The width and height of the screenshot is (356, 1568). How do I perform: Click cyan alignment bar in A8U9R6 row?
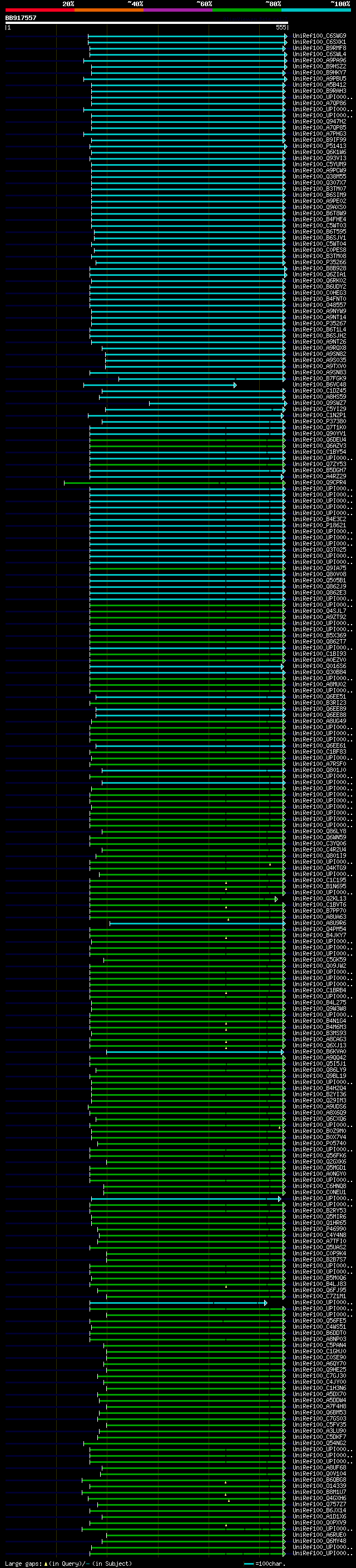(197, 923)
